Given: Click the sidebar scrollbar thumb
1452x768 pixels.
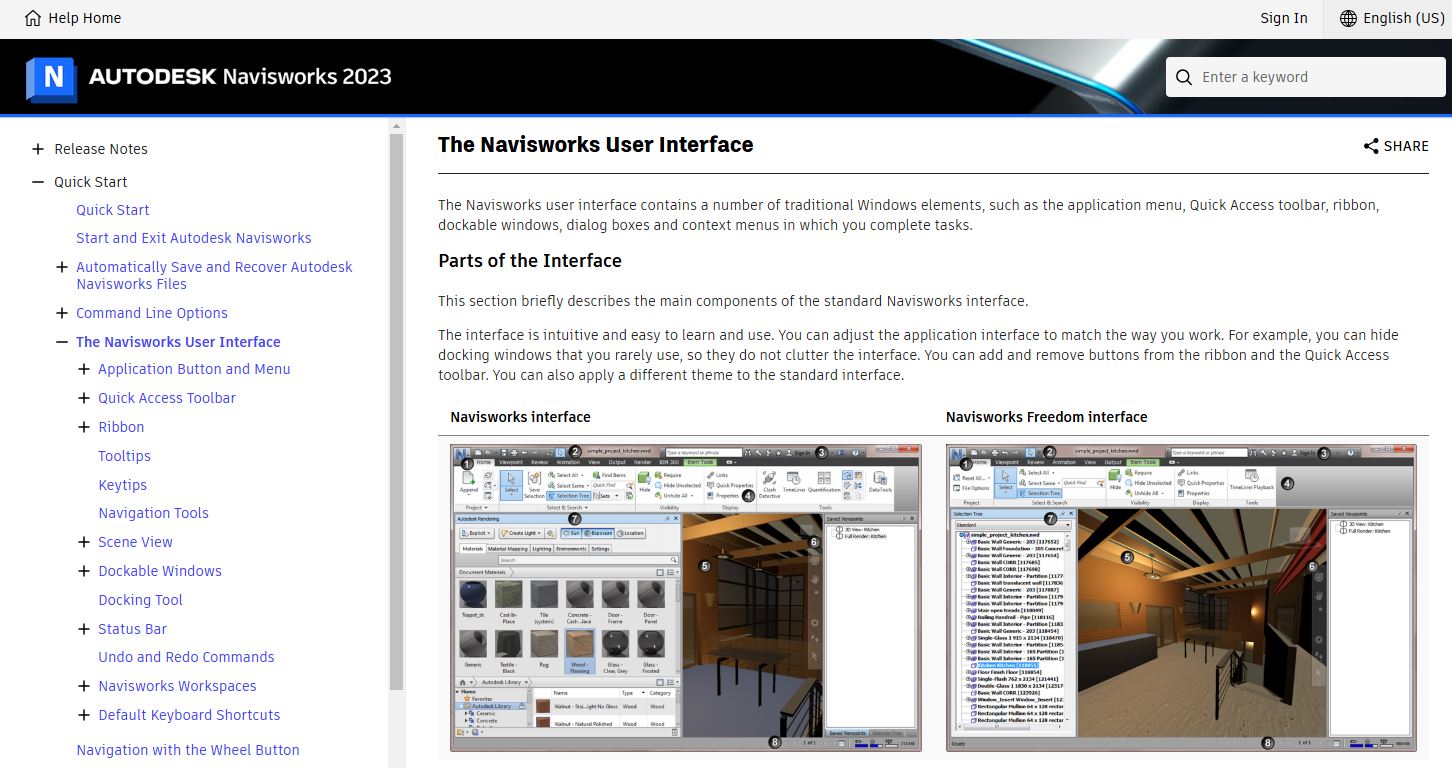Looking at the screenshot, I should (396, 411).
